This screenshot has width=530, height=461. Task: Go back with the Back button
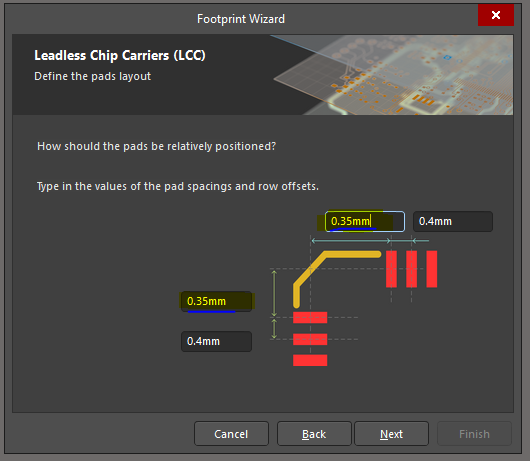(x=314, y=434)
